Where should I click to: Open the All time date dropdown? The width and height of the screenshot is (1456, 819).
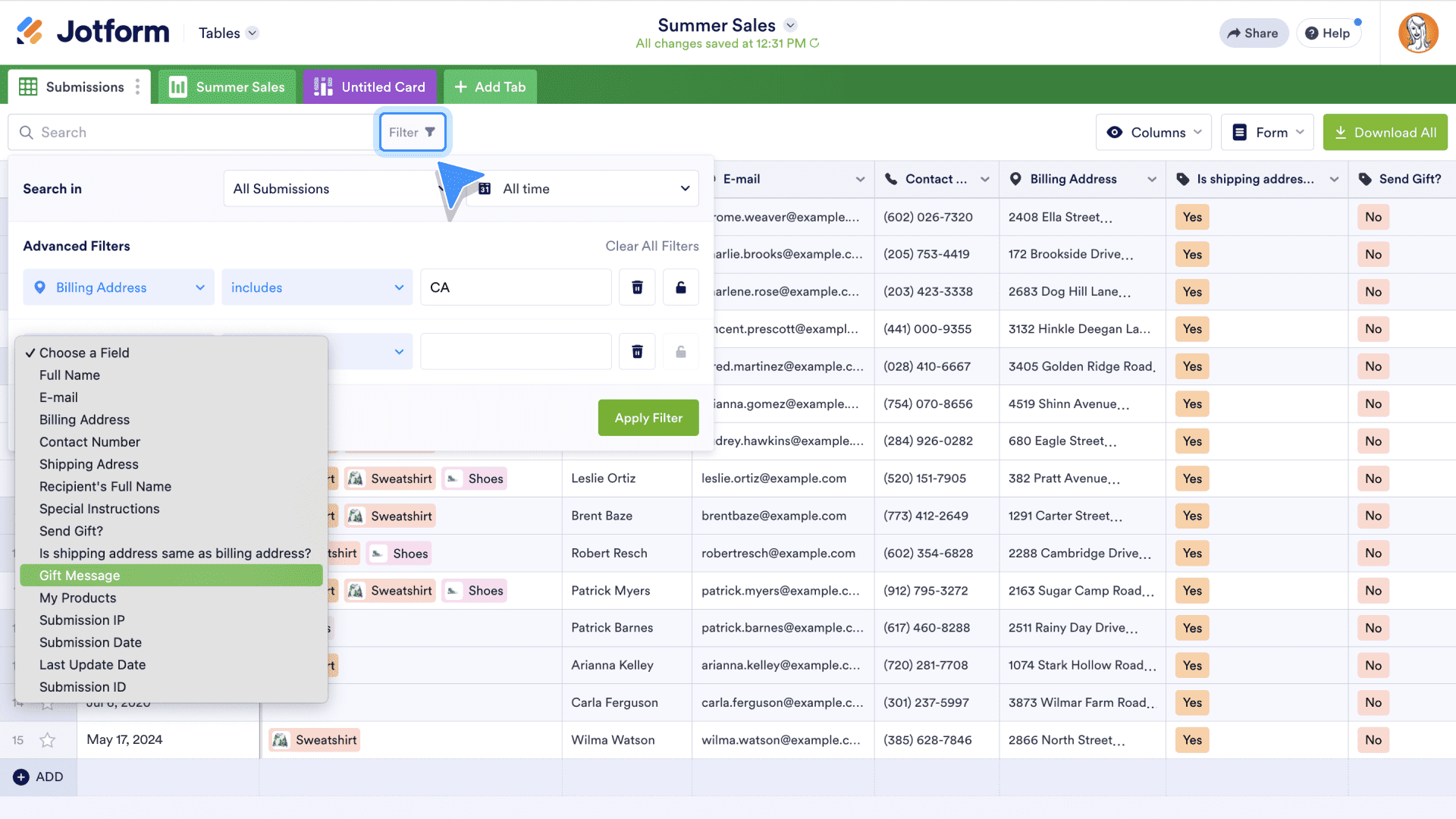[x=584, y=189]
